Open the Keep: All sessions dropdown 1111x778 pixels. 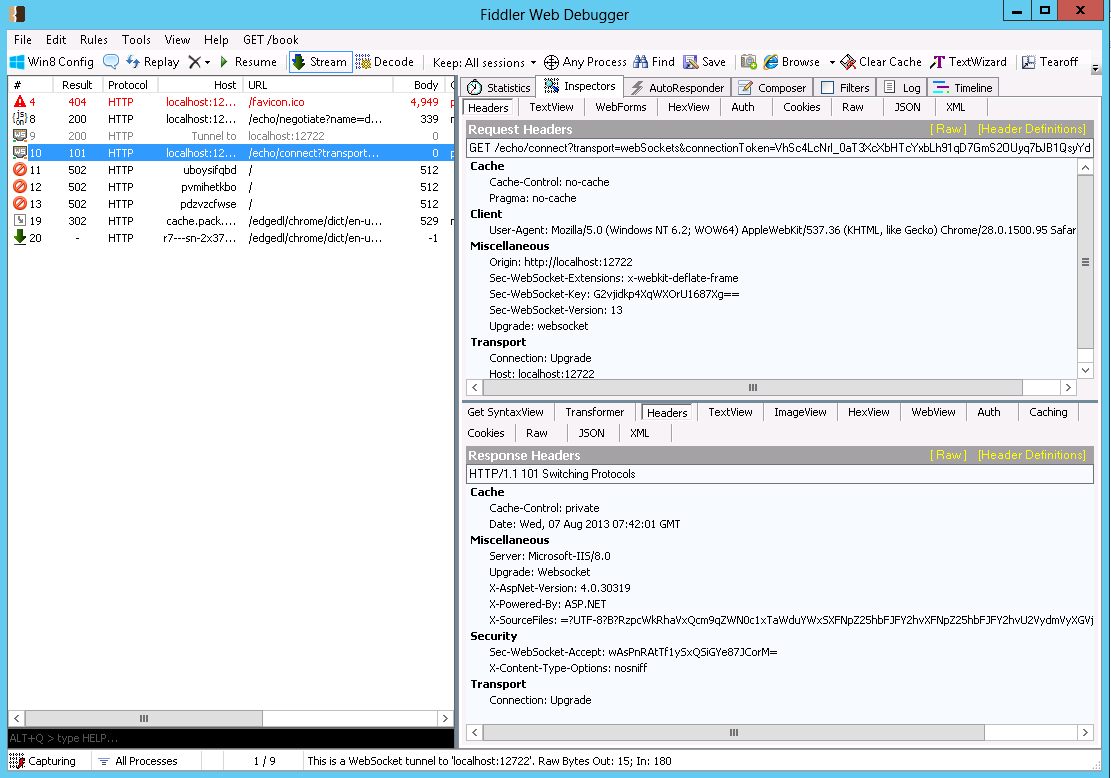(x=485, y=62)
